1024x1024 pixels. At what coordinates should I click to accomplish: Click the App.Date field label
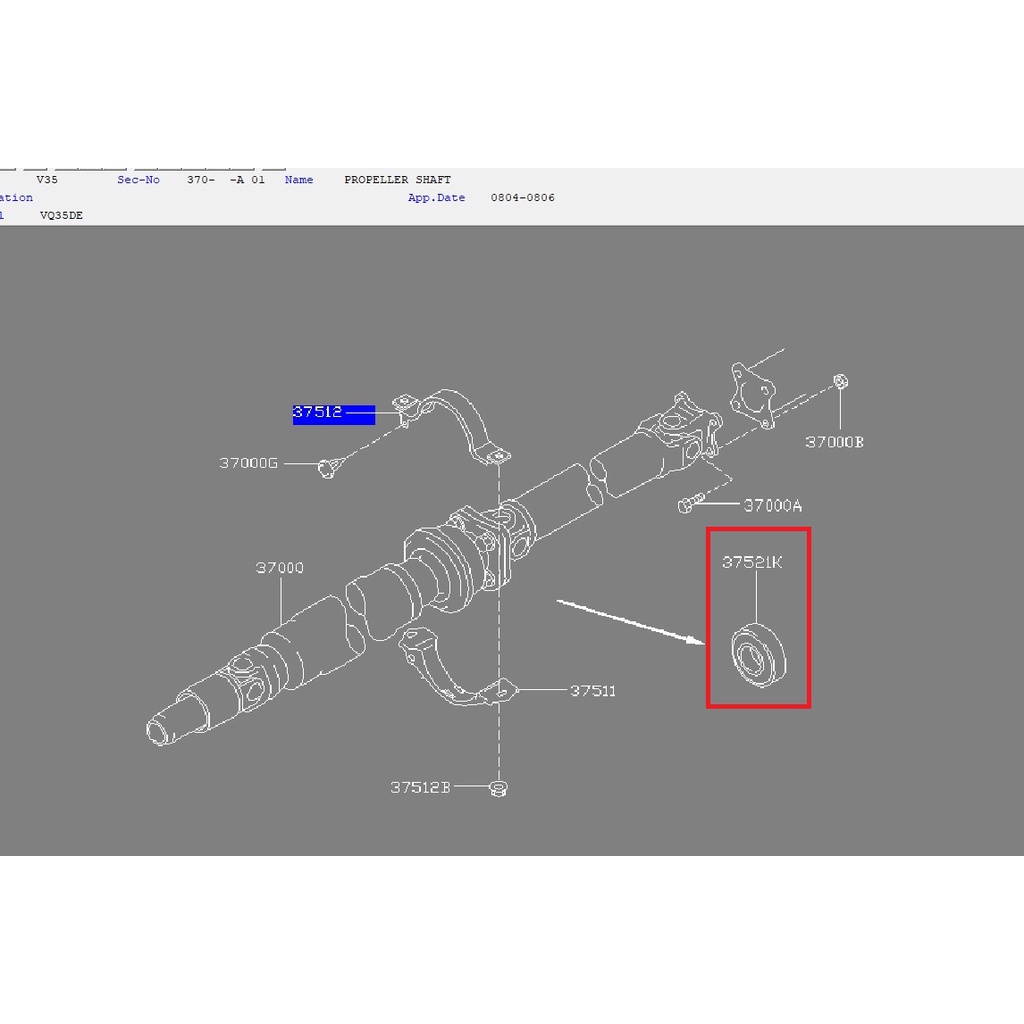[x=436, y=198]
